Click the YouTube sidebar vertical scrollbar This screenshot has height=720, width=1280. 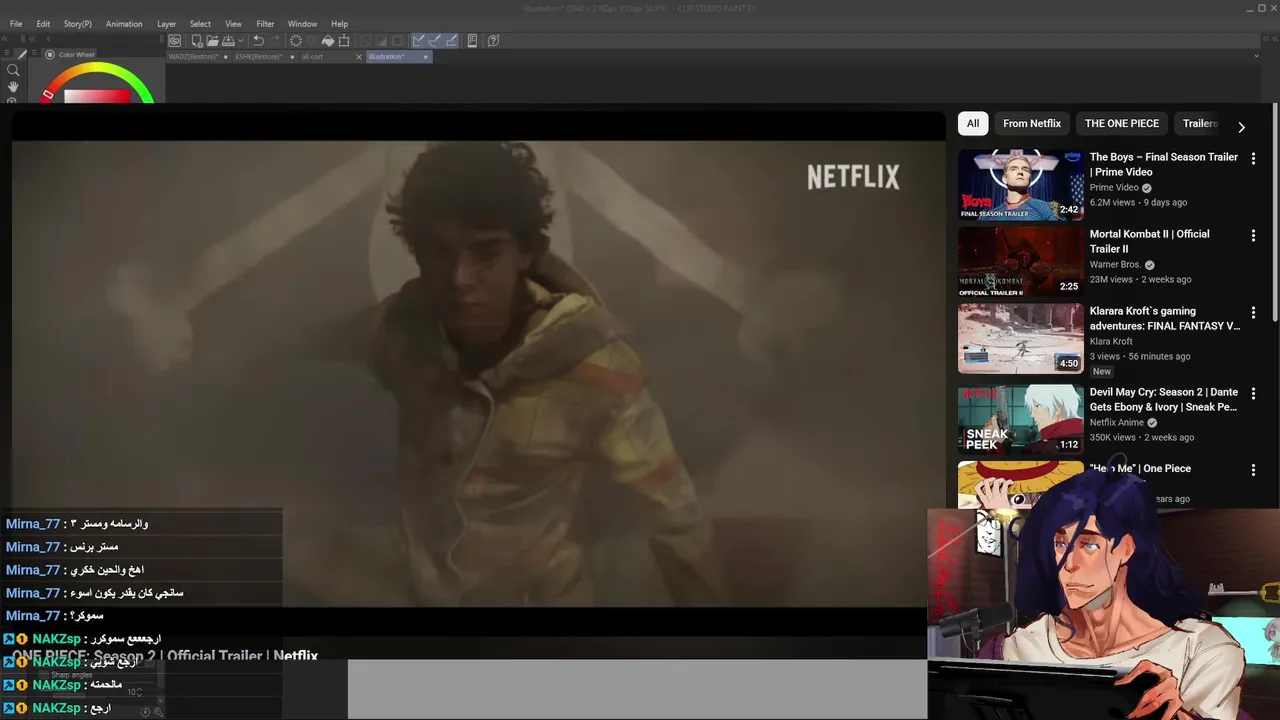point(1275,212)
